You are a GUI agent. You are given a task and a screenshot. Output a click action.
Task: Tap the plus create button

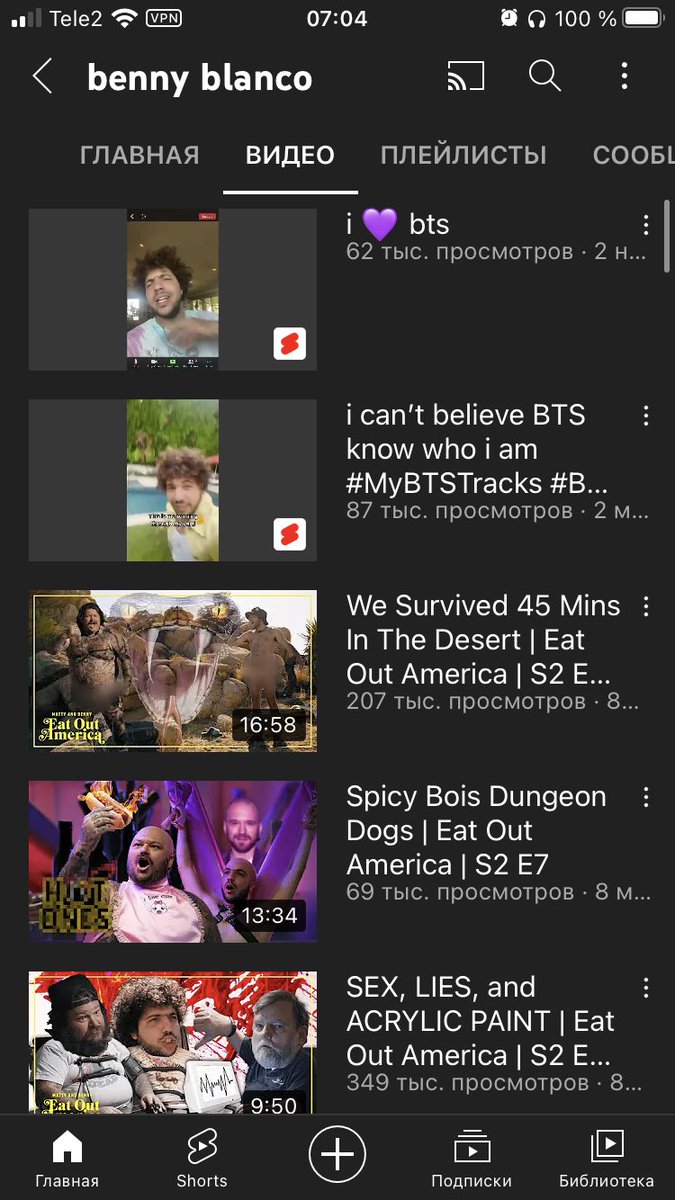[x=337, y=1155]
